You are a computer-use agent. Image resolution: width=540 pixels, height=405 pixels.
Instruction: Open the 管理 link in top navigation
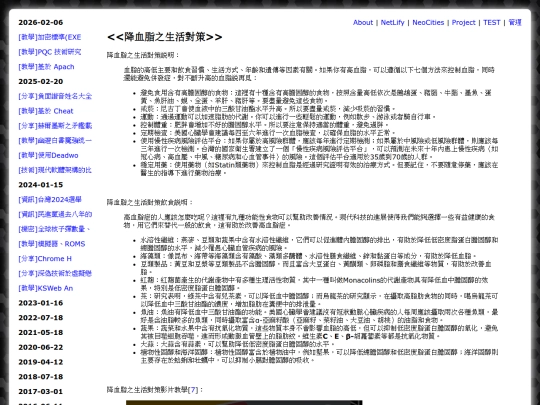[x=515, y=22]
